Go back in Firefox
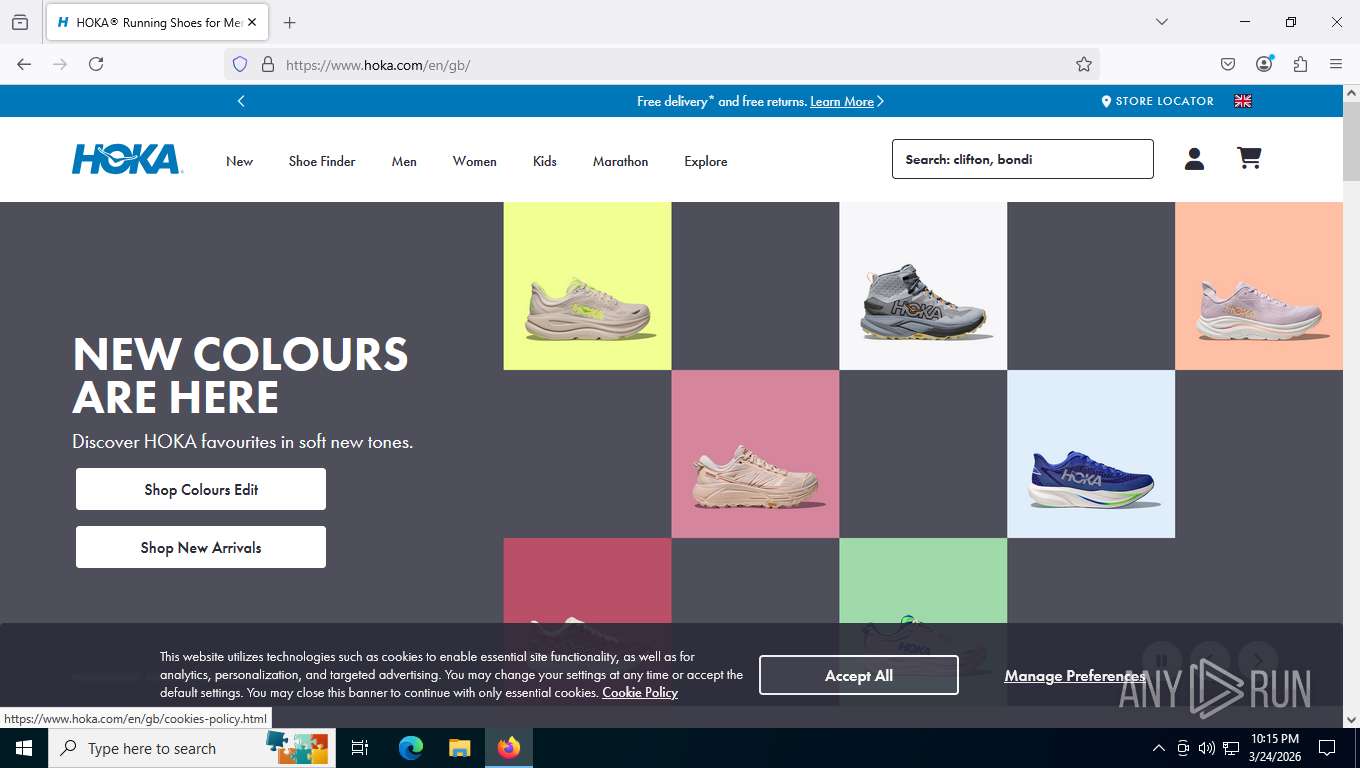Image resolution: width=1360 pixels, height=768 pixels. pos(24,64)
